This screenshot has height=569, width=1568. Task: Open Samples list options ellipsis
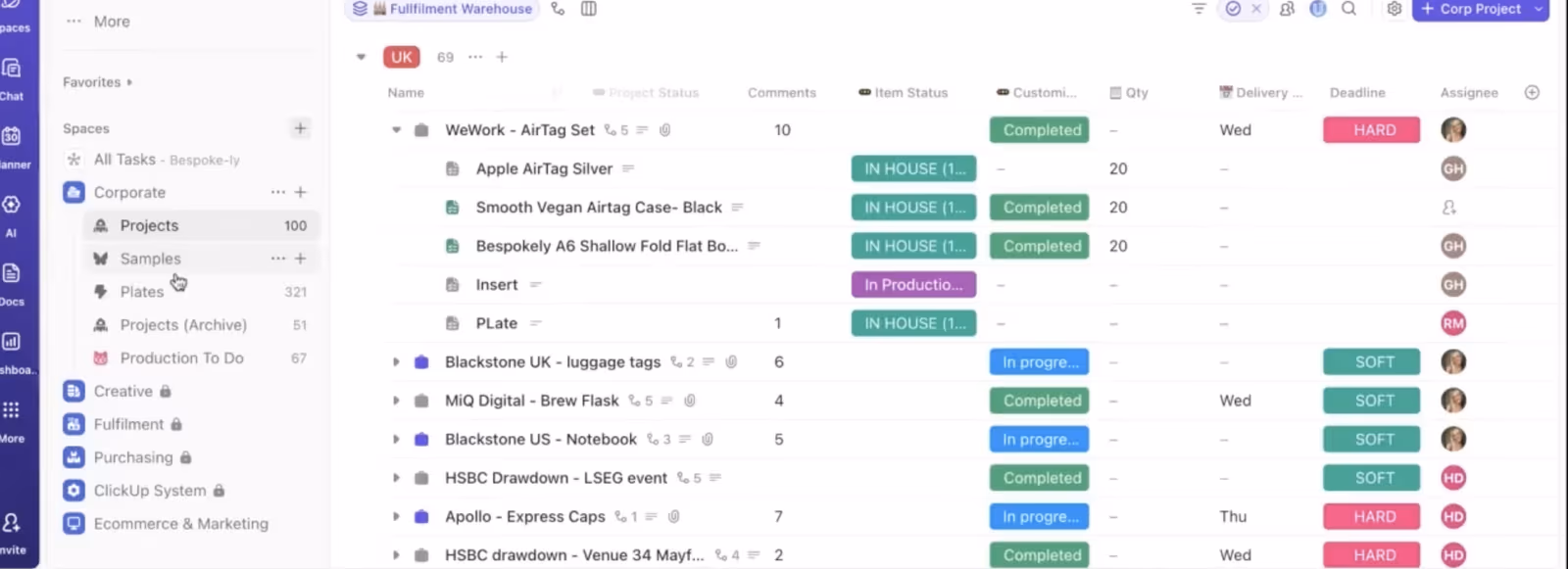[x=278, y=259]
